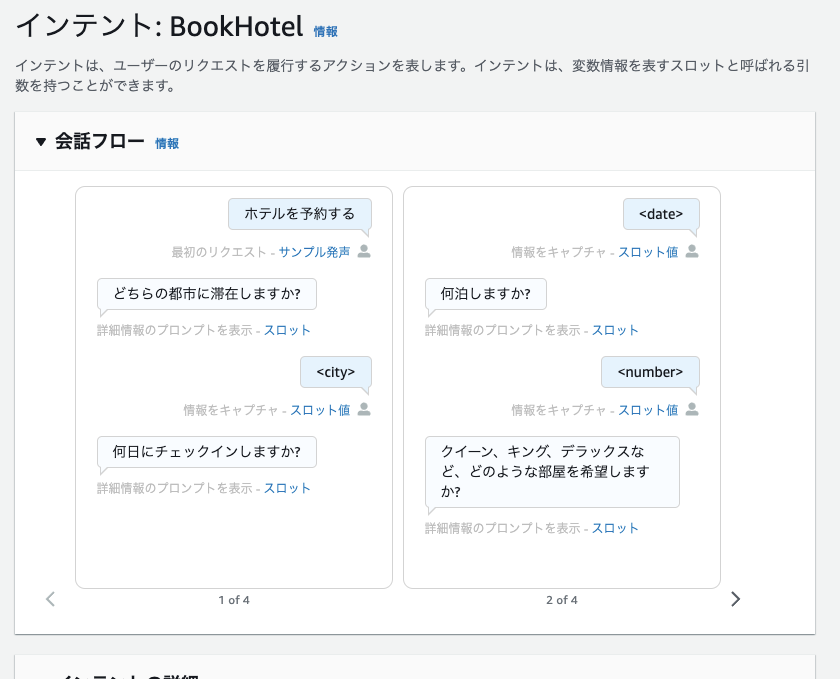This screenshot has height=679, width=840.
Task: Open the disclosure triangle of the conversation flow panel
Action: click(40, 142)
